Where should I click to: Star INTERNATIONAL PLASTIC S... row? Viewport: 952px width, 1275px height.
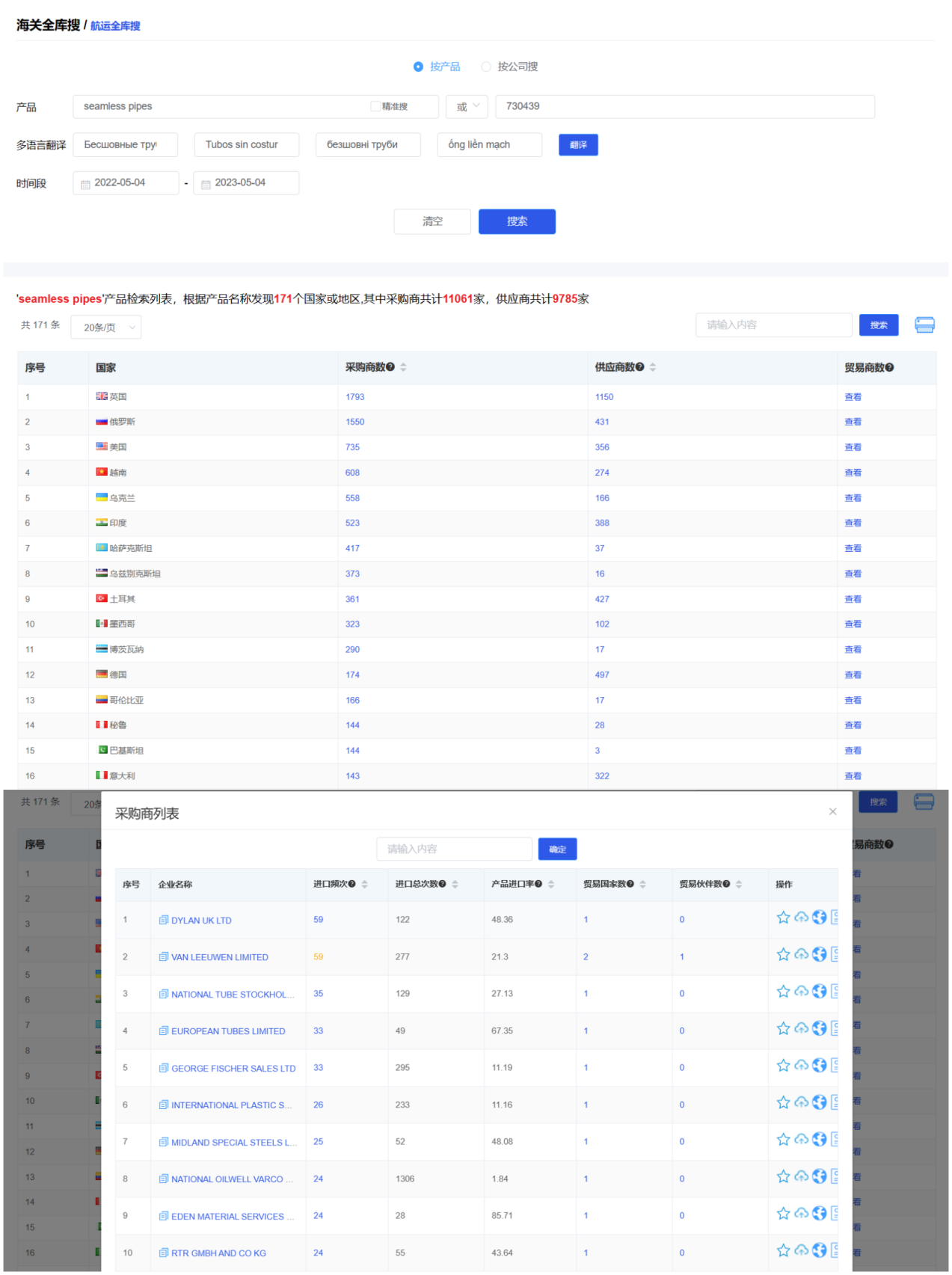[x=783, y=1103]
